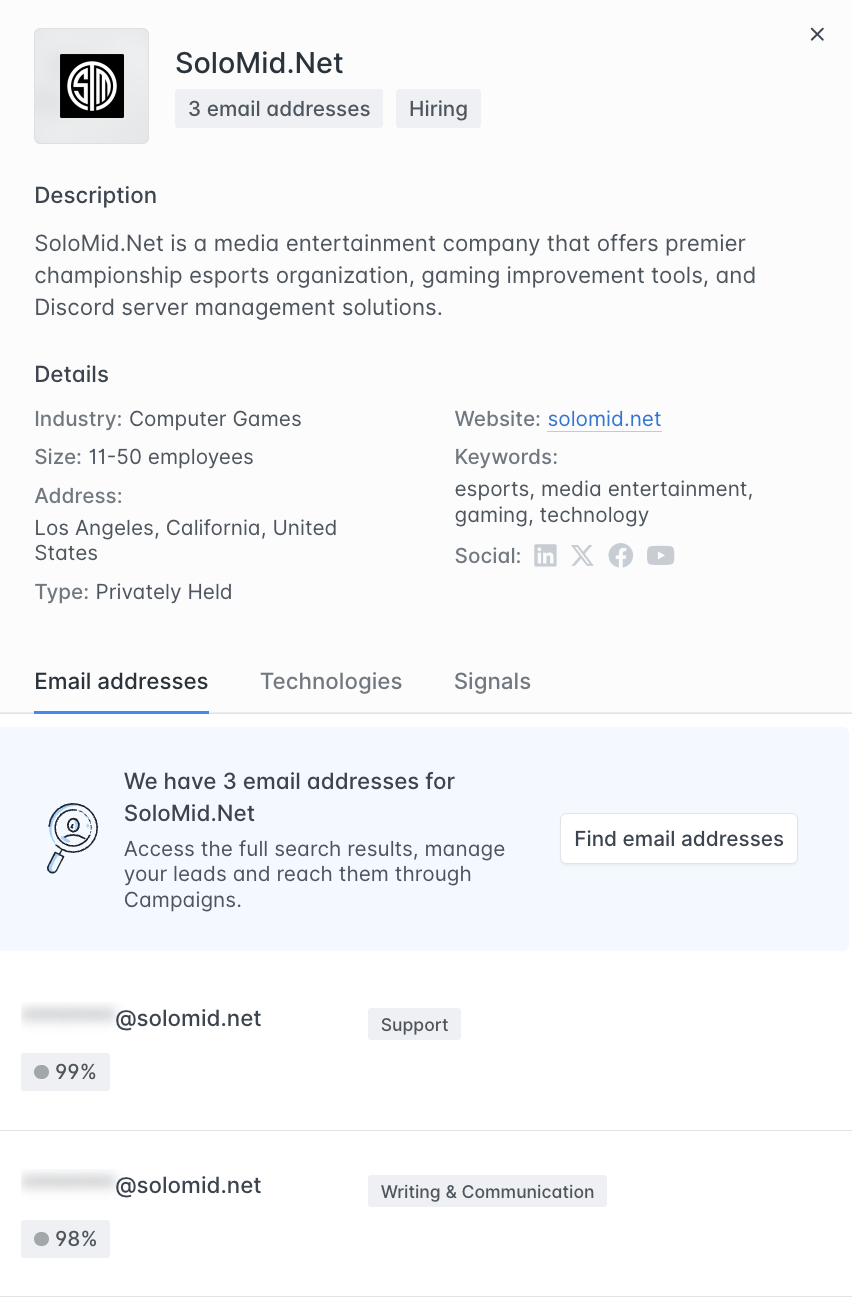This screenshot has width=852, height=1308.
Task: Open the solomid.net website link
Action: [604, 419]
